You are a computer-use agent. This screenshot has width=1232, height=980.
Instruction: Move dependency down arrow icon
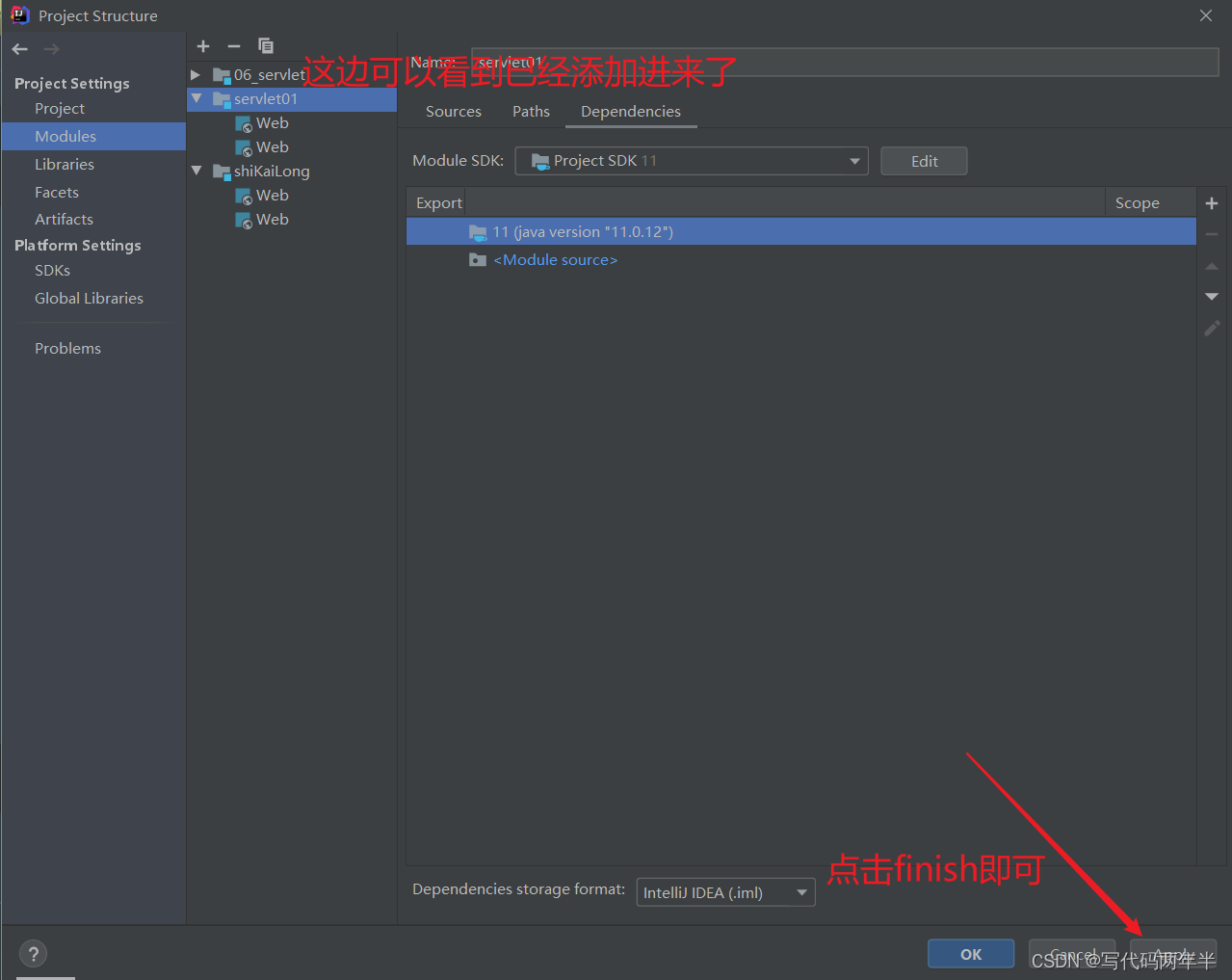tap(1212, 297)
